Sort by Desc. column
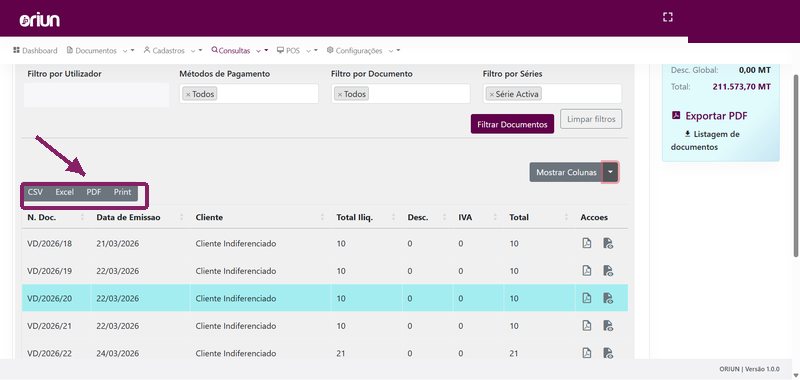800x380 pixels. point(428,217)
